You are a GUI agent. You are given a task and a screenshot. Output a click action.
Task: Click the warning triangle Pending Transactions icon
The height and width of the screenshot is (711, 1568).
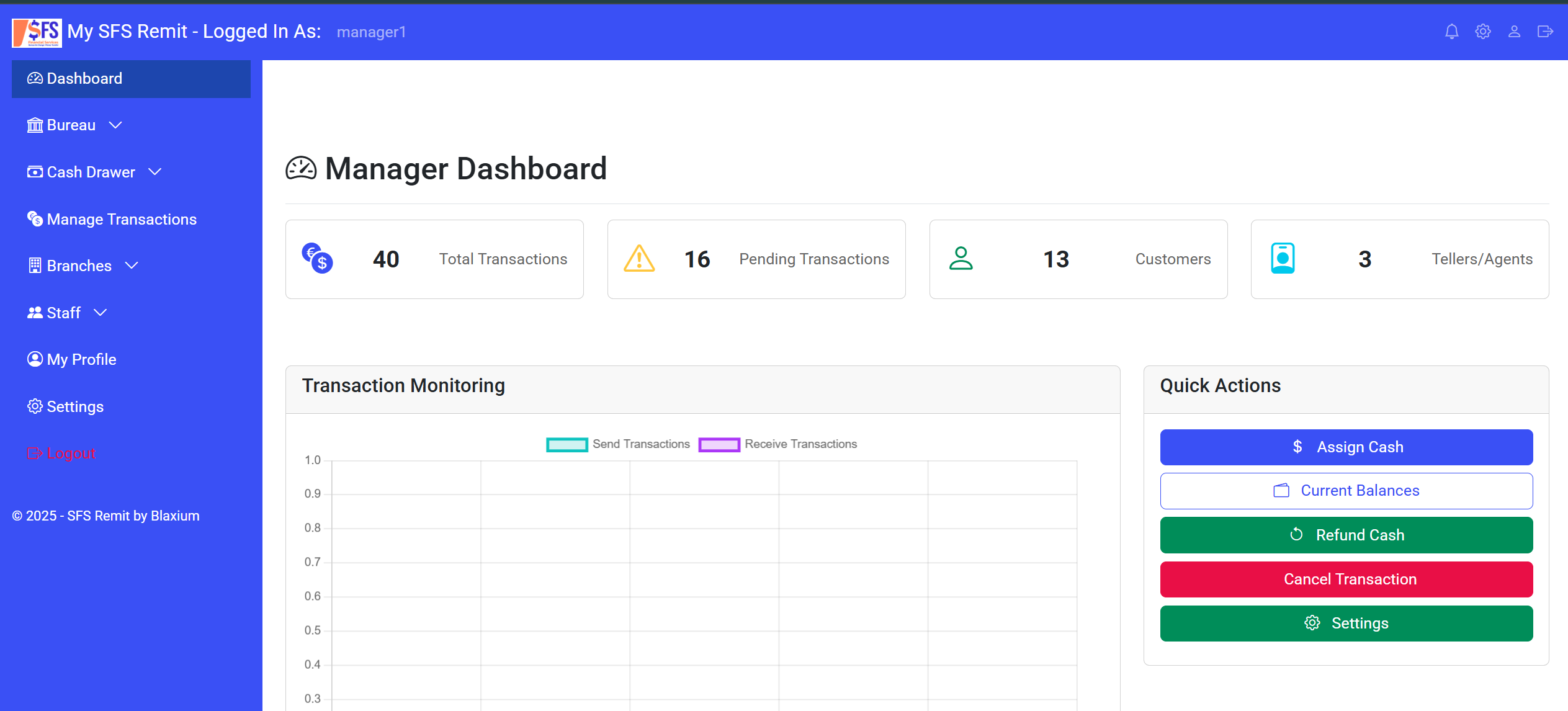pyautogui.click(x=639, y=258)
